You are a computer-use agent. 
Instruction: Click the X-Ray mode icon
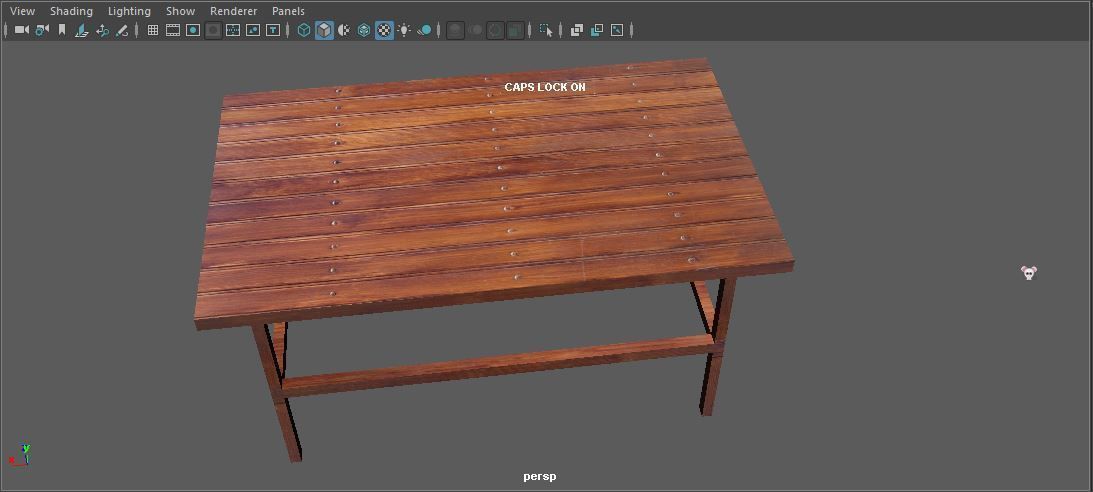(x=576, y=30)
